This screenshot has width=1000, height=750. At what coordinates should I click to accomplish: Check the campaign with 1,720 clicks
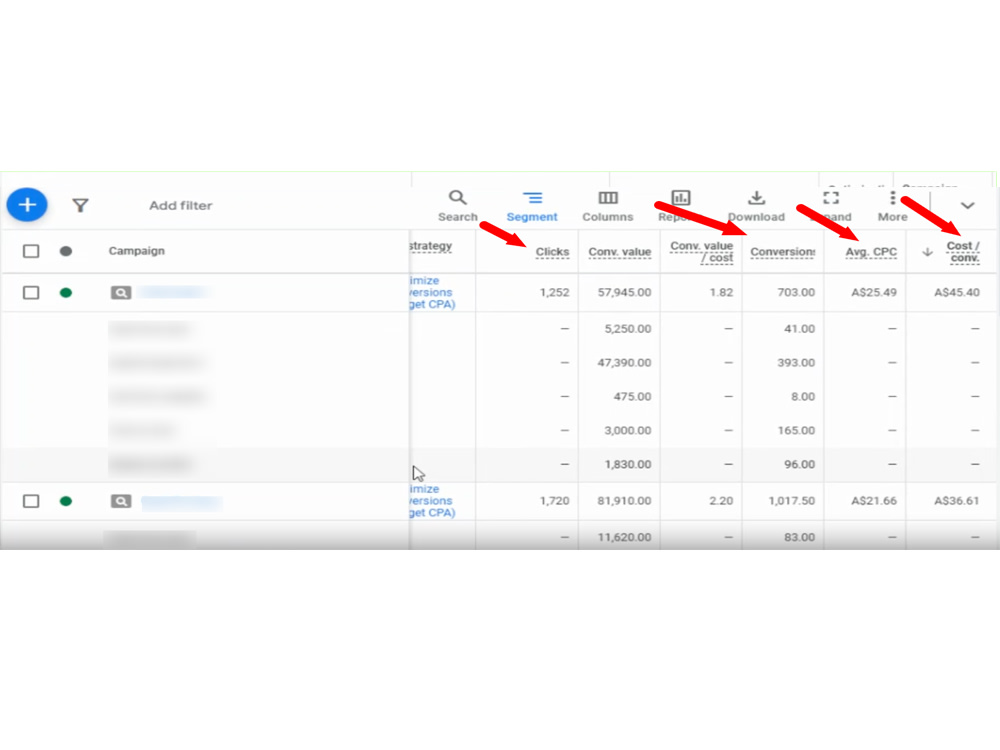31,501
